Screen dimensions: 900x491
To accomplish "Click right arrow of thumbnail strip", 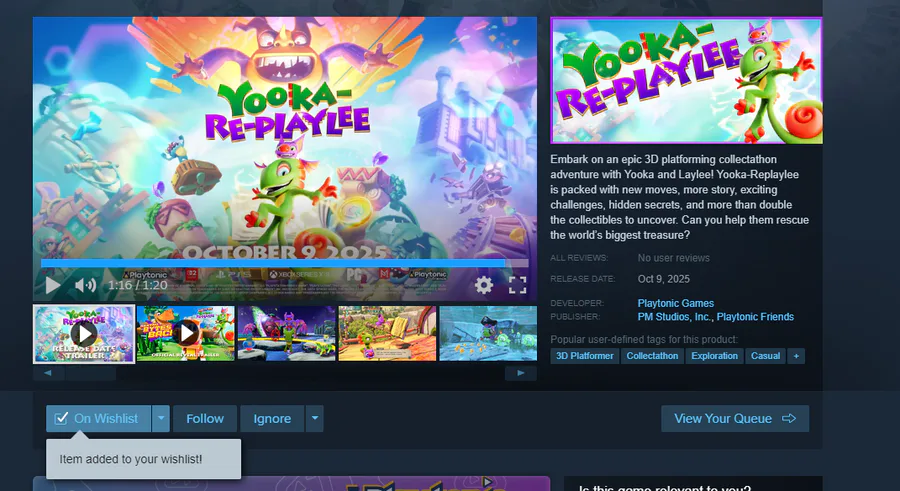I will point(521,373).
